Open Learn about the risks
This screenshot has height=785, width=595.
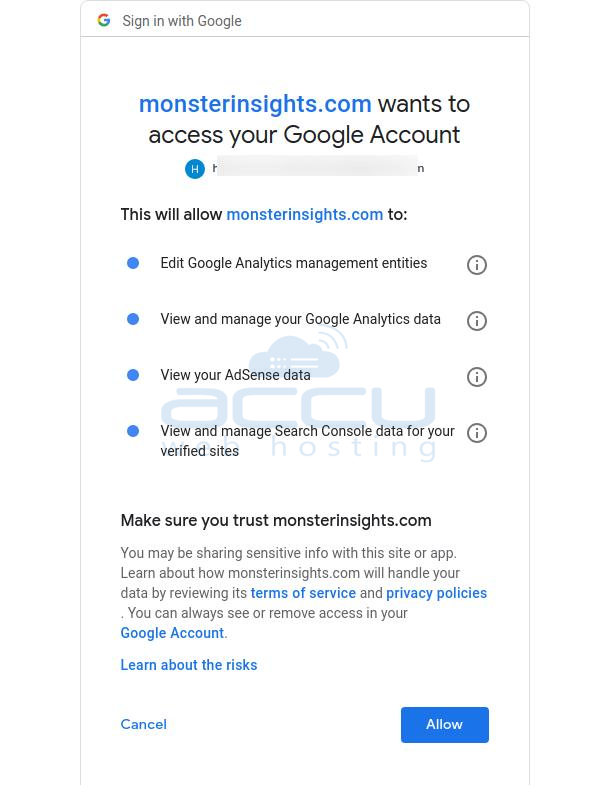pyautogui.click(x=189, y=665)
